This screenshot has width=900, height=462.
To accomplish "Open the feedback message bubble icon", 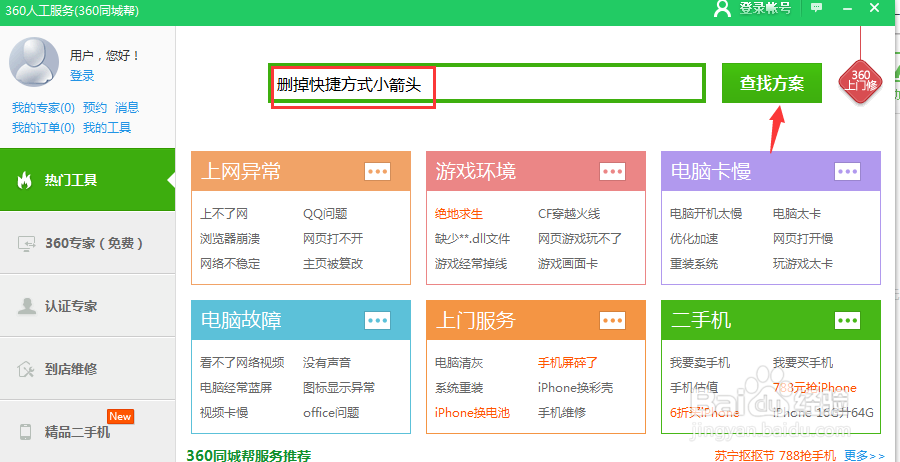I will click(816, 7).
